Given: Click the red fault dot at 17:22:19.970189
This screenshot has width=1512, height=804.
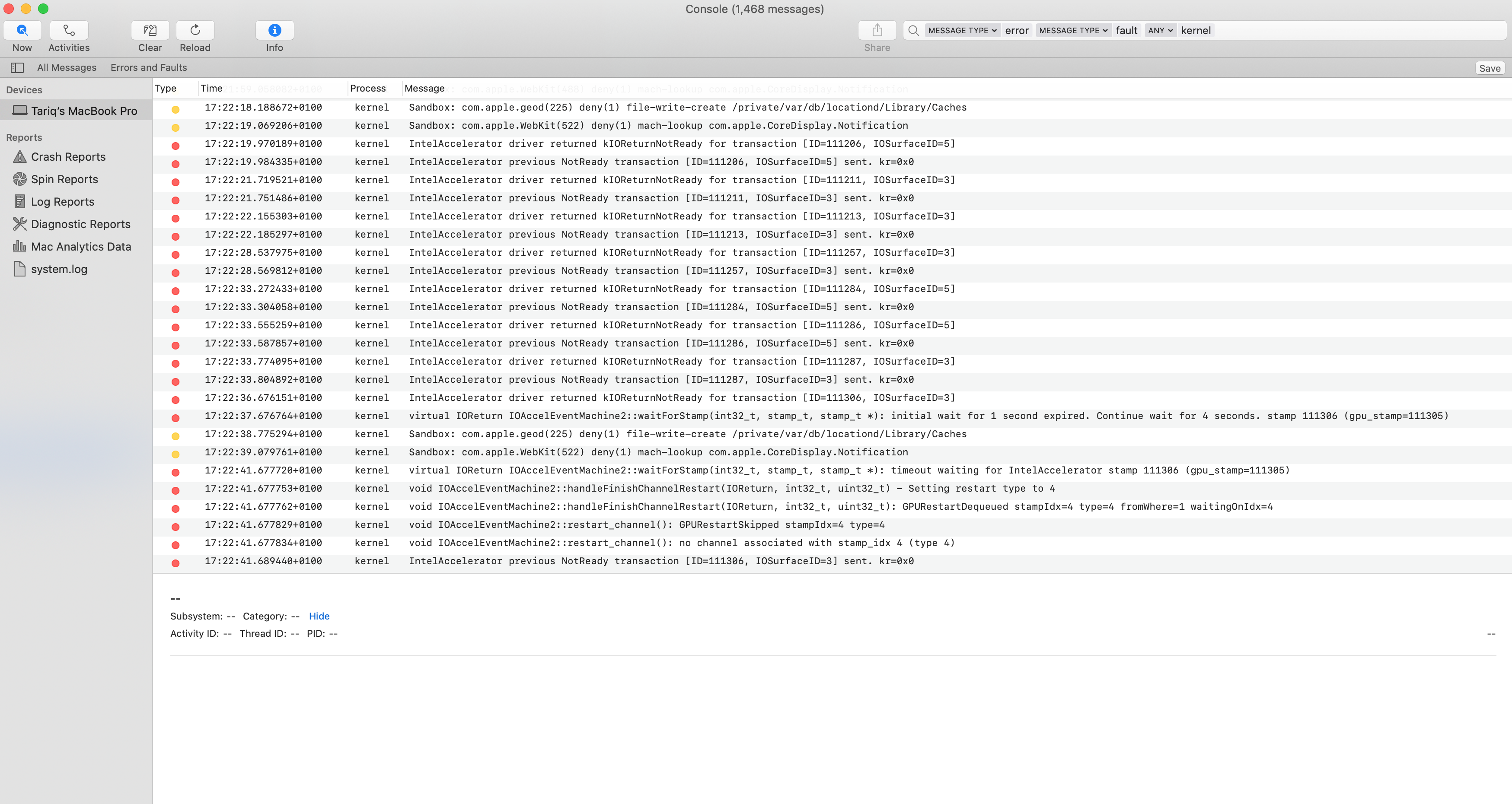Looking at the screenshot, I should tap(175, 146).
